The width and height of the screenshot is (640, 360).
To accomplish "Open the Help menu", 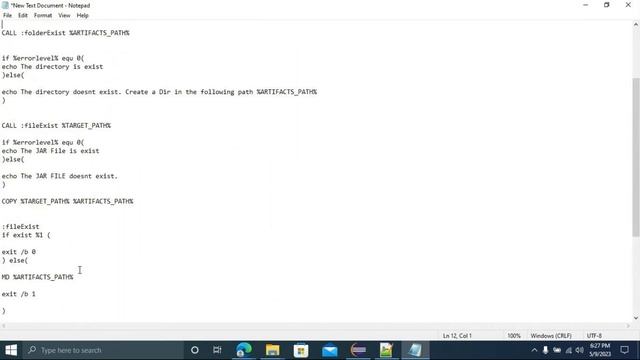I will coord(82,16).
